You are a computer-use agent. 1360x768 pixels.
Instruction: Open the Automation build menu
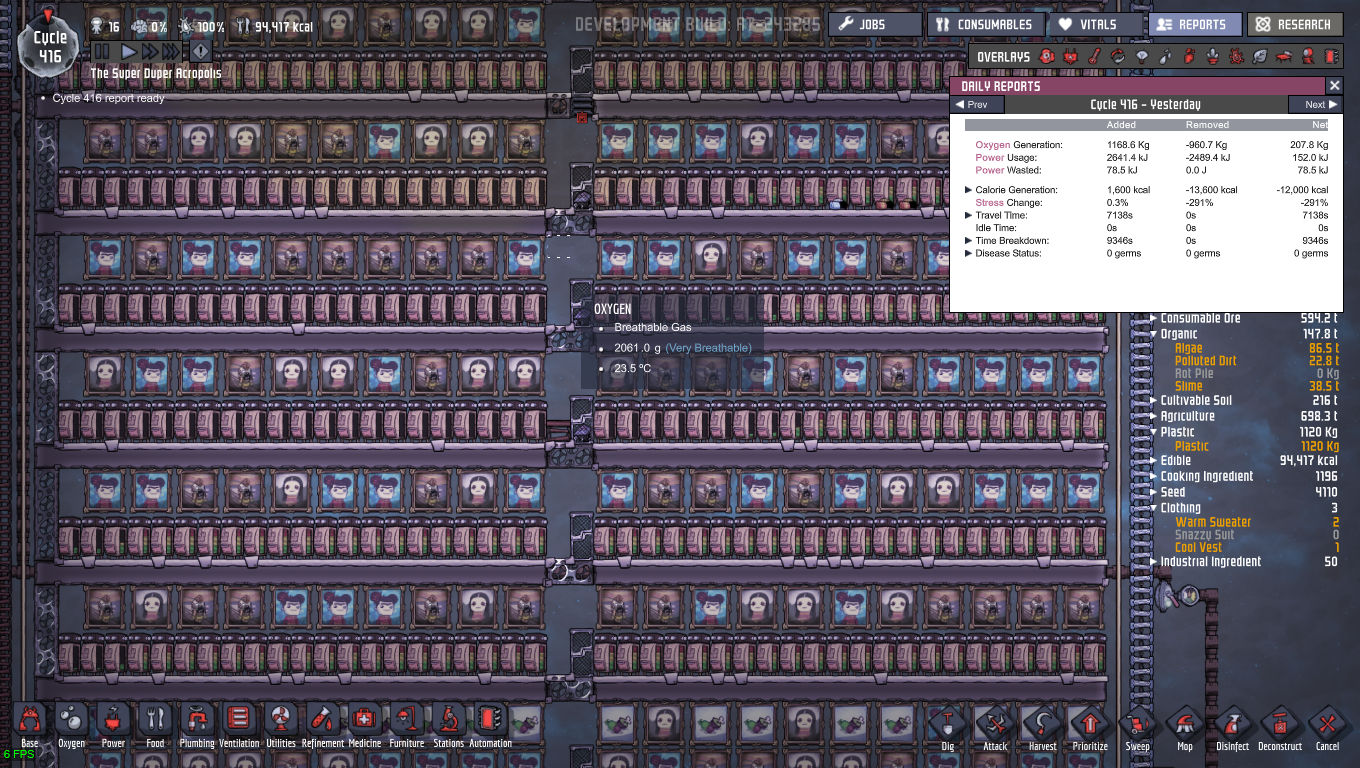click(x=490, y=722)
